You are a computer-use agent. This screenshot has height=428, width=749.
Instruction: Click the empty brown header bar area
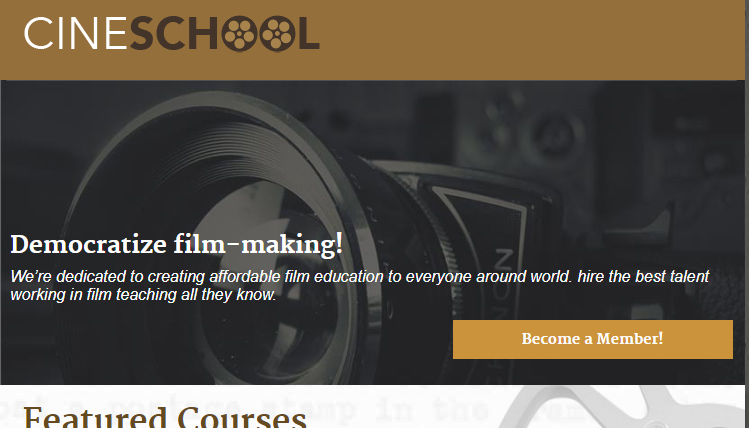tap(530, 40)
